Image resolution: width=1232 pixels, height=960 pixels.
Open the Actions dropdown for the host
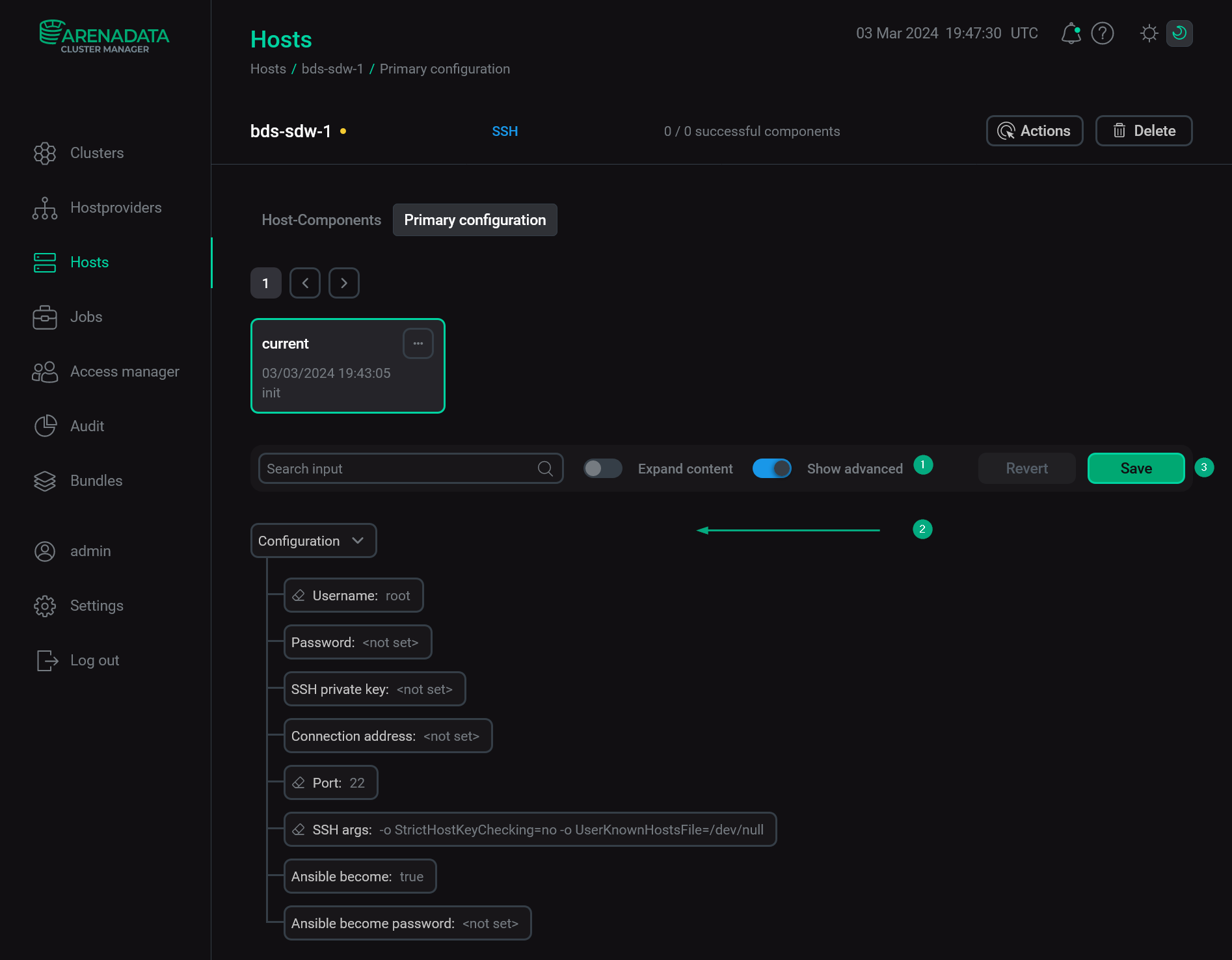coord(1034,131)
